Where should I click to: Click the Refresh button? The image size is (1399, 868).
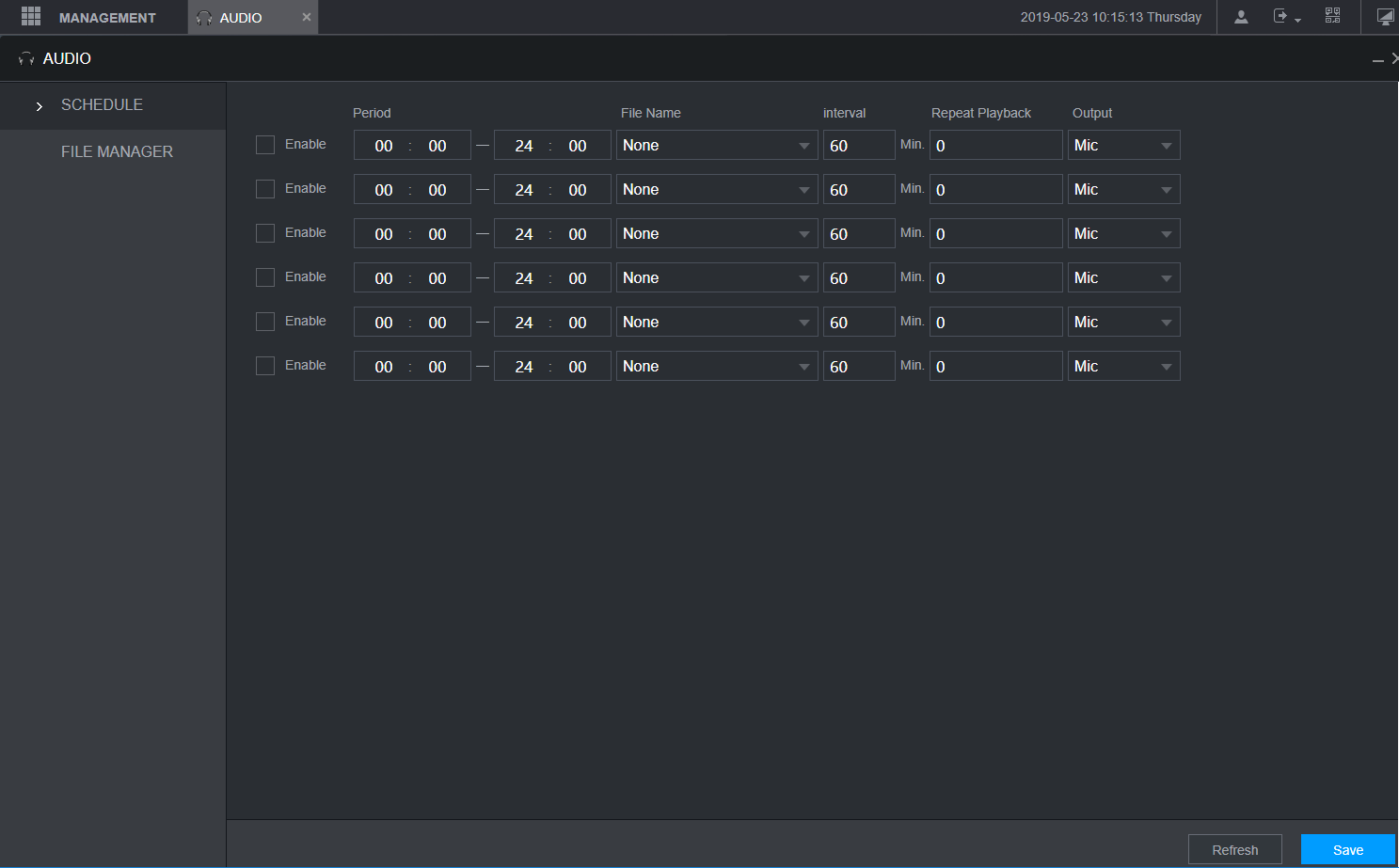[x=1234, y=849]
